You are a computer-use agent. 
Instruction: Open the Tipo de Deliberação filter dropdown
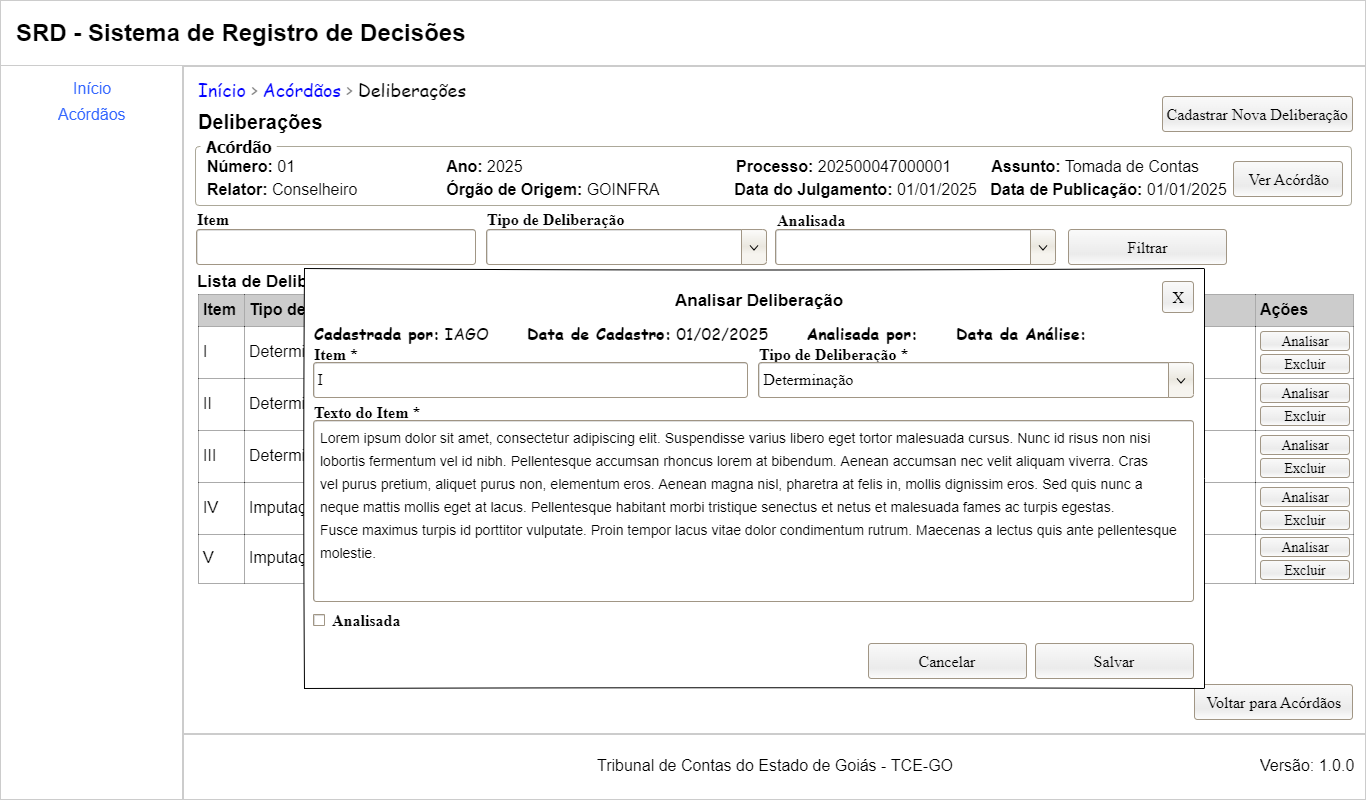pyautogui.click(x=626, y=247)
